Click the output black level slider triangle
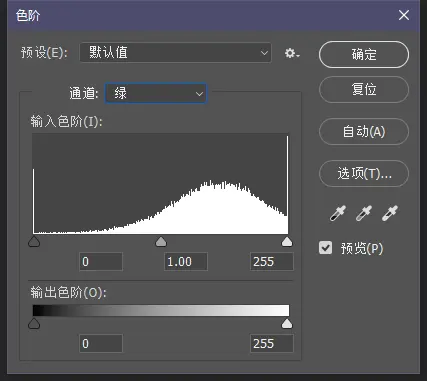This screenshot has height=381, width=427. click(x=34, y=323)
